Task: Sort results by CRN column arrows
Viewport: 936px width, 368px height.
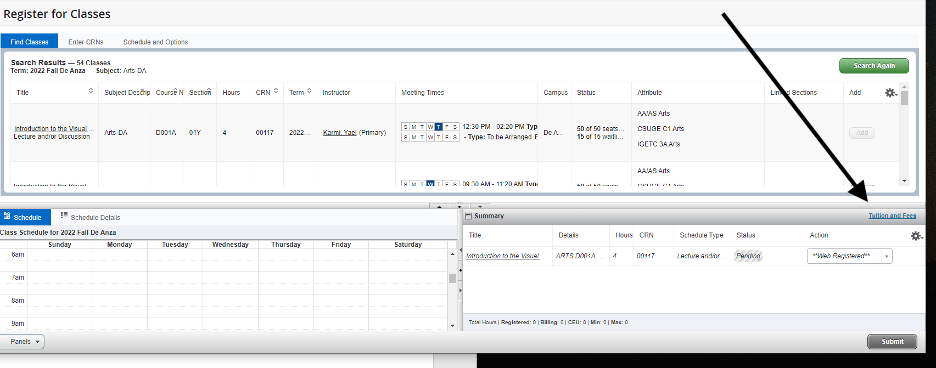Action: 275,91
